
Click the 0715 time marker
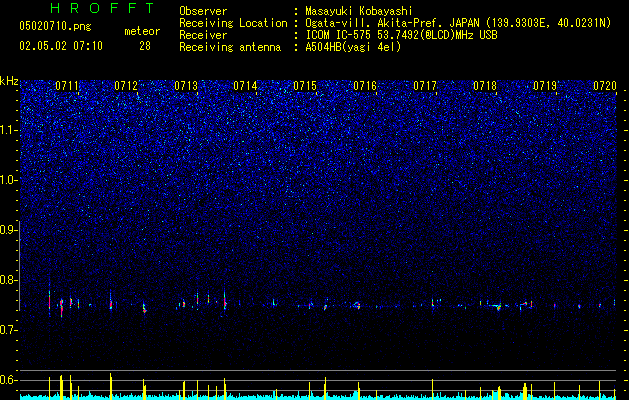tap(305, 86)
